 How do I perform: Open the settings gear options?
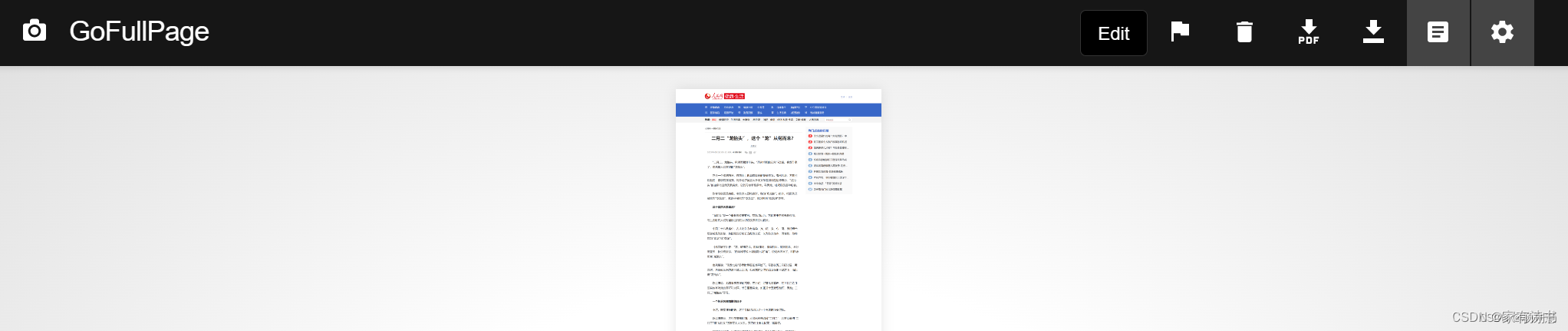pos(1502,32)
